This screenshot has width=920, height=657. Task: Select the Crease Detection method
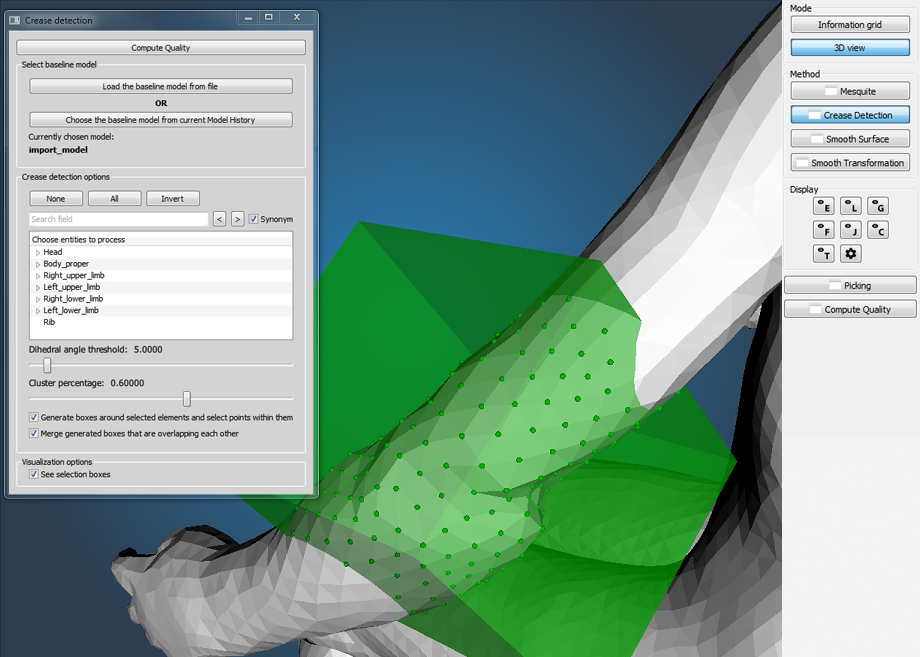850,115
